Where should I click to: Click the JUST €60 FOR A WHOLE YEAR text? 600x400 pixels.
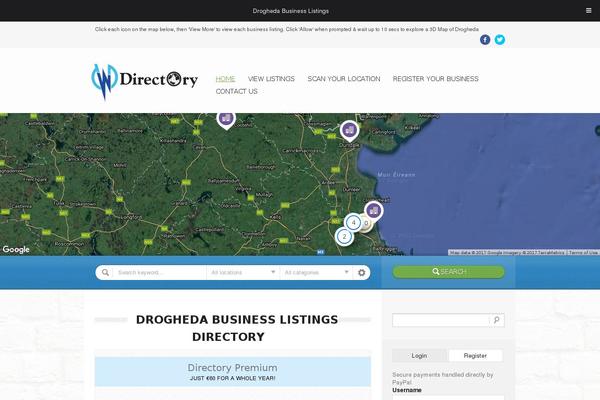(x=232, y=378)
